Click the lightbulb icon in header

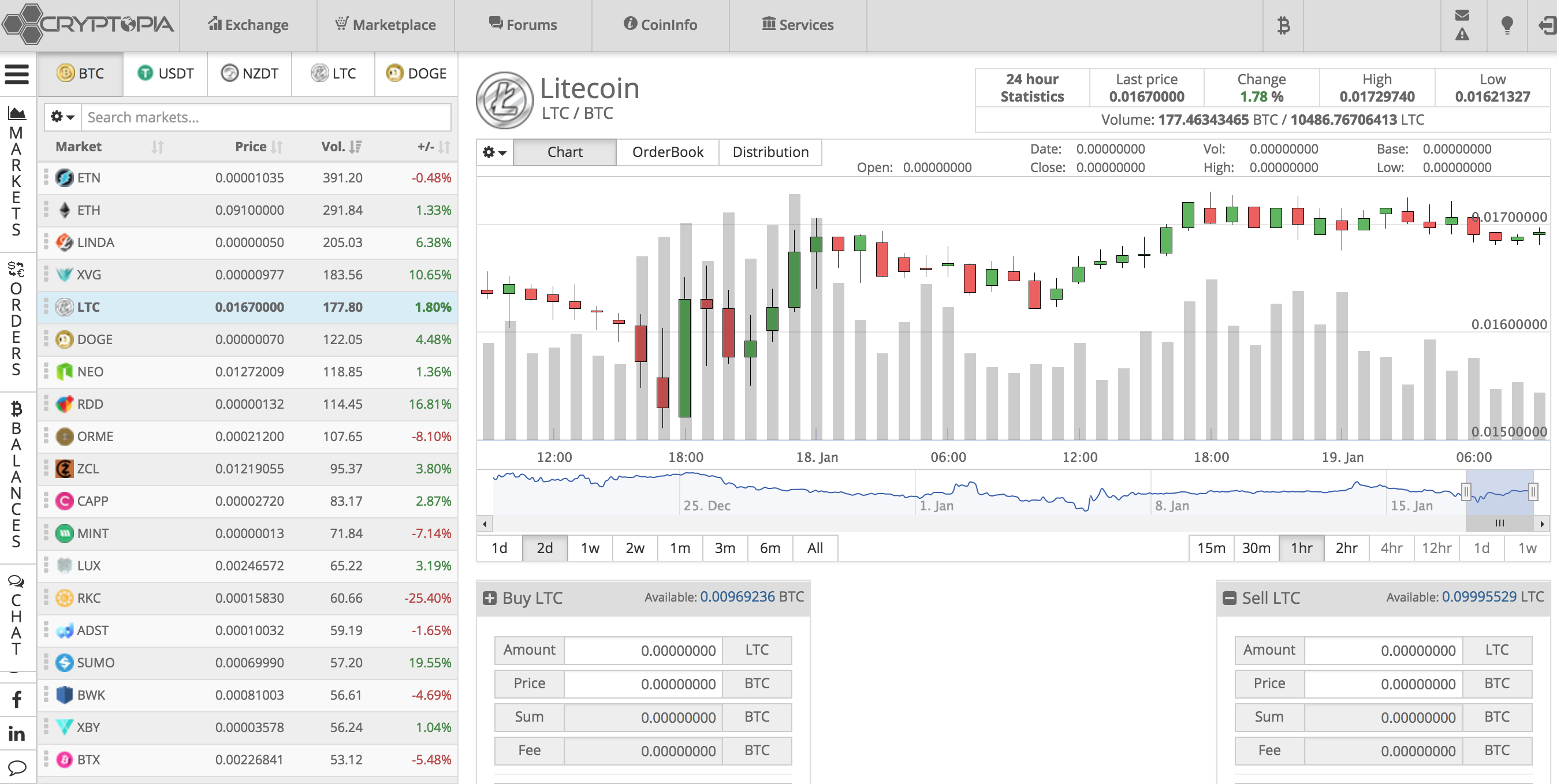[1507, 25]
